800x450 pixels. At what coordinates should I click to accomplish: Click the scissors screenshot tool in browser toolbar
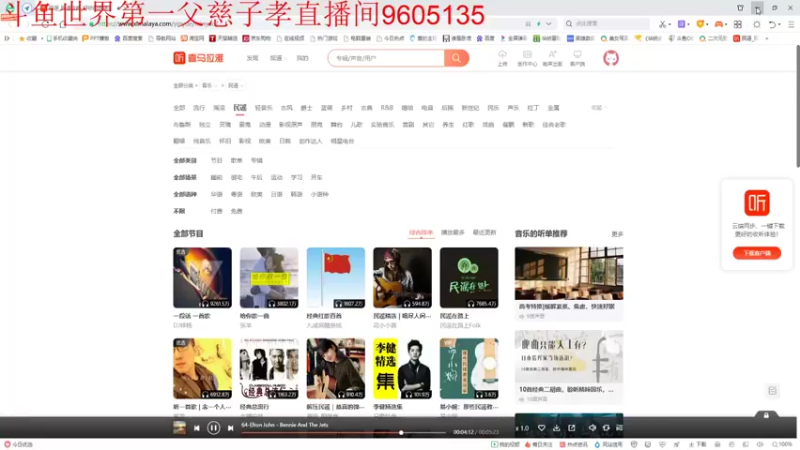[x=662, y=24]
